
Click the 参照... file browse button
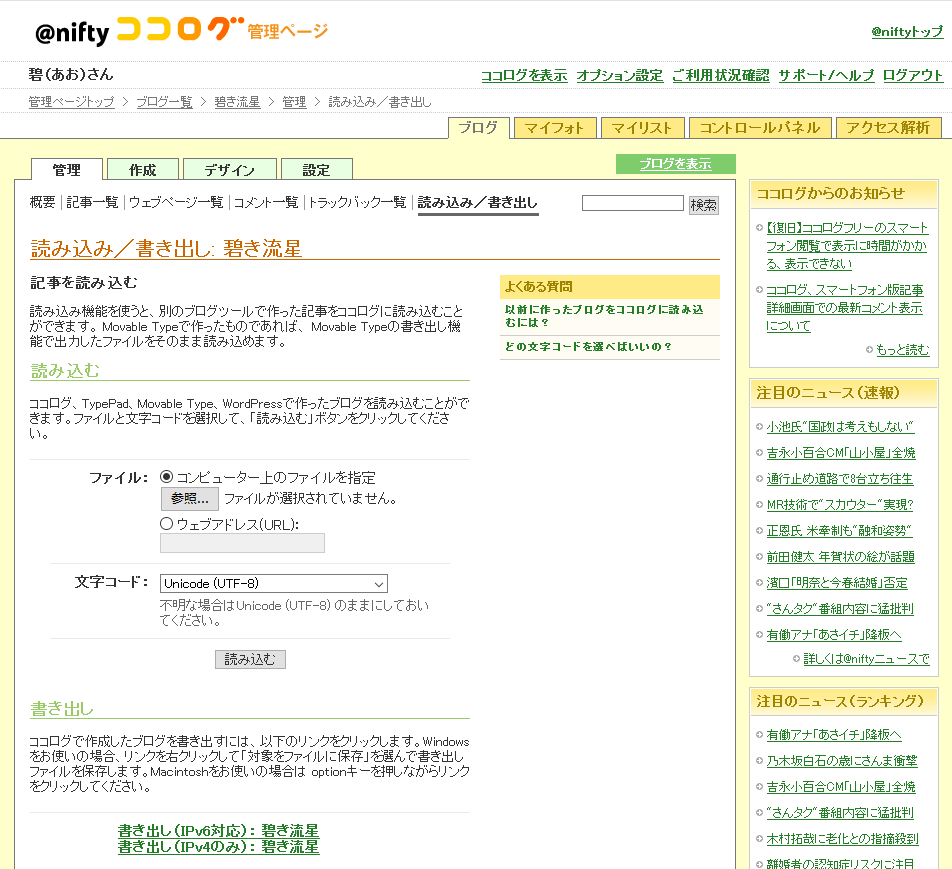point(190,499)
